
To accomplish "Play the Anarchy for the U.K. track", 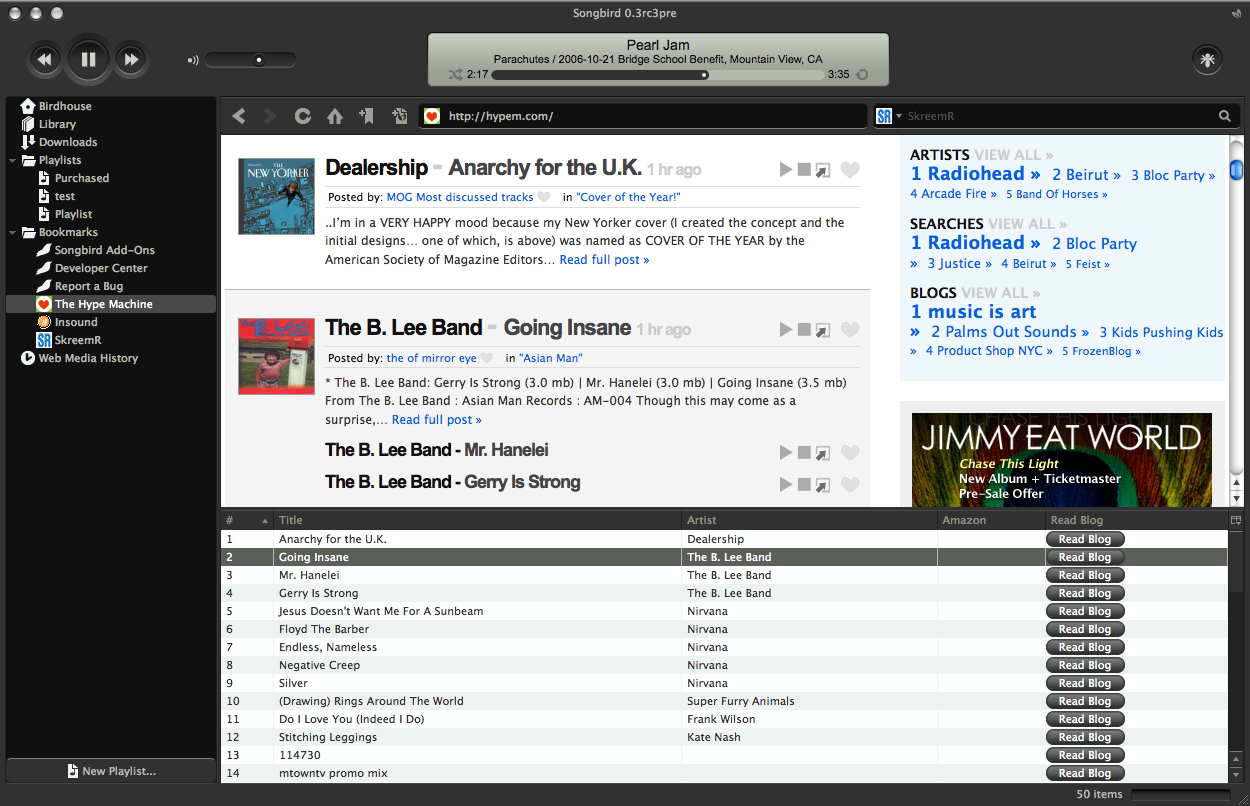I will [x=786, y=170].
